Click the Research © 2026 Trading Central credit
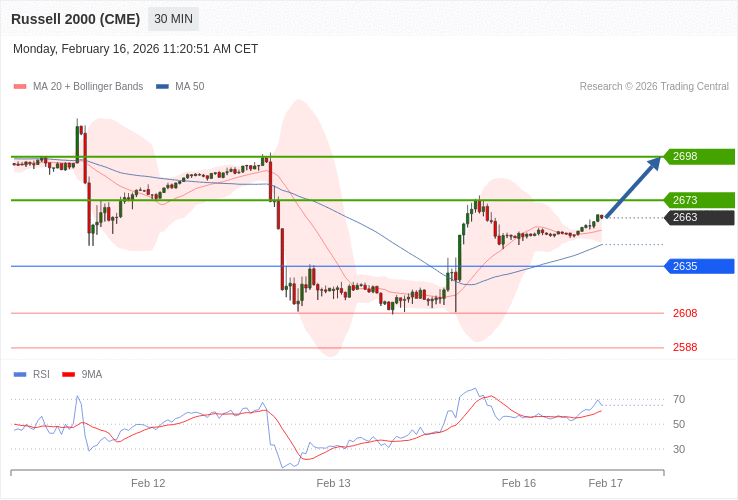The image size is (738, 500). (x=654, y=87)
